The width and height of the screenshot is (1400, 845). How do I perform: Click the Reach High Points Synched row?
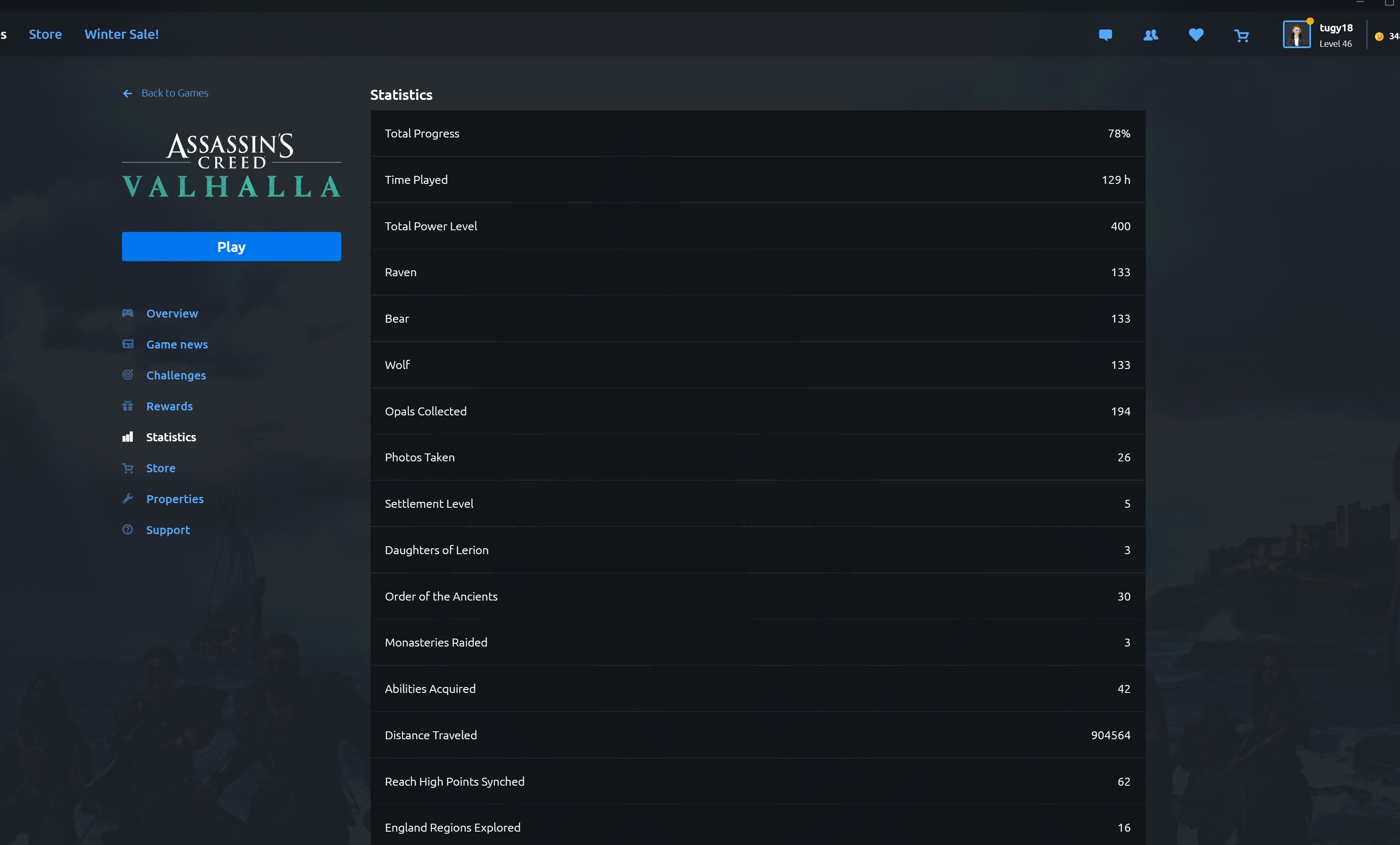pos(757,781)
